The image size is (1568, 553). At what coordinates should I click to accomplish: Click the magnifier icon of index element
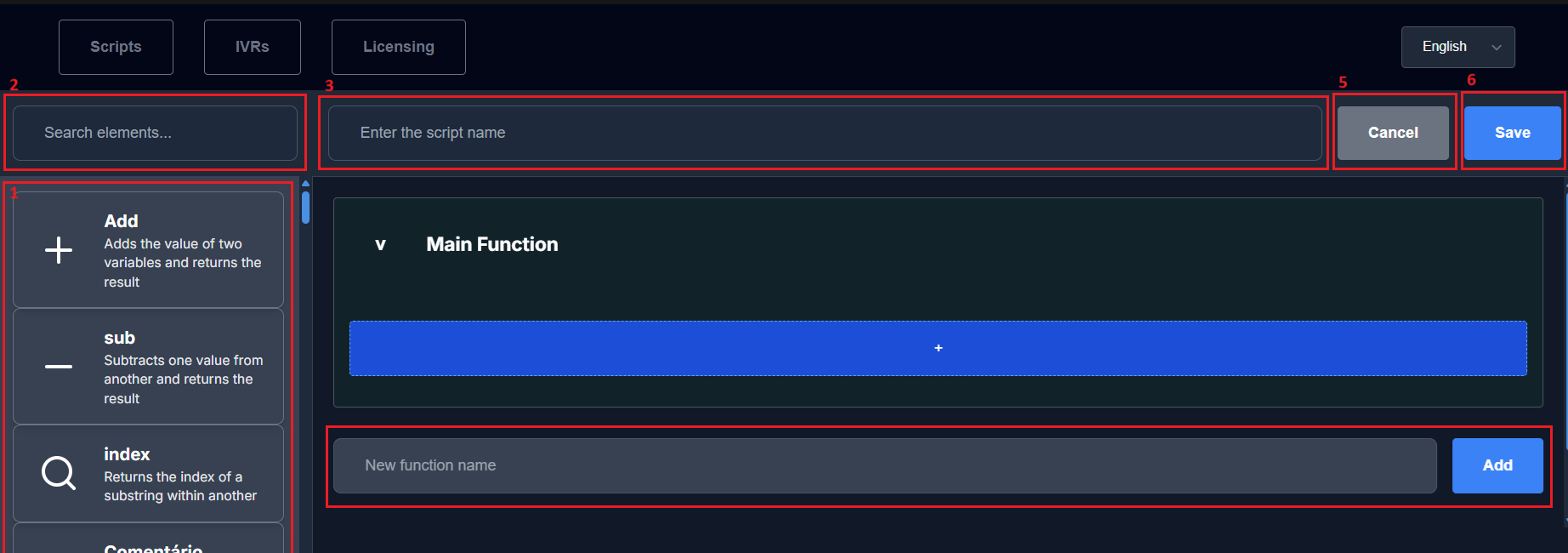click(59, 473)
